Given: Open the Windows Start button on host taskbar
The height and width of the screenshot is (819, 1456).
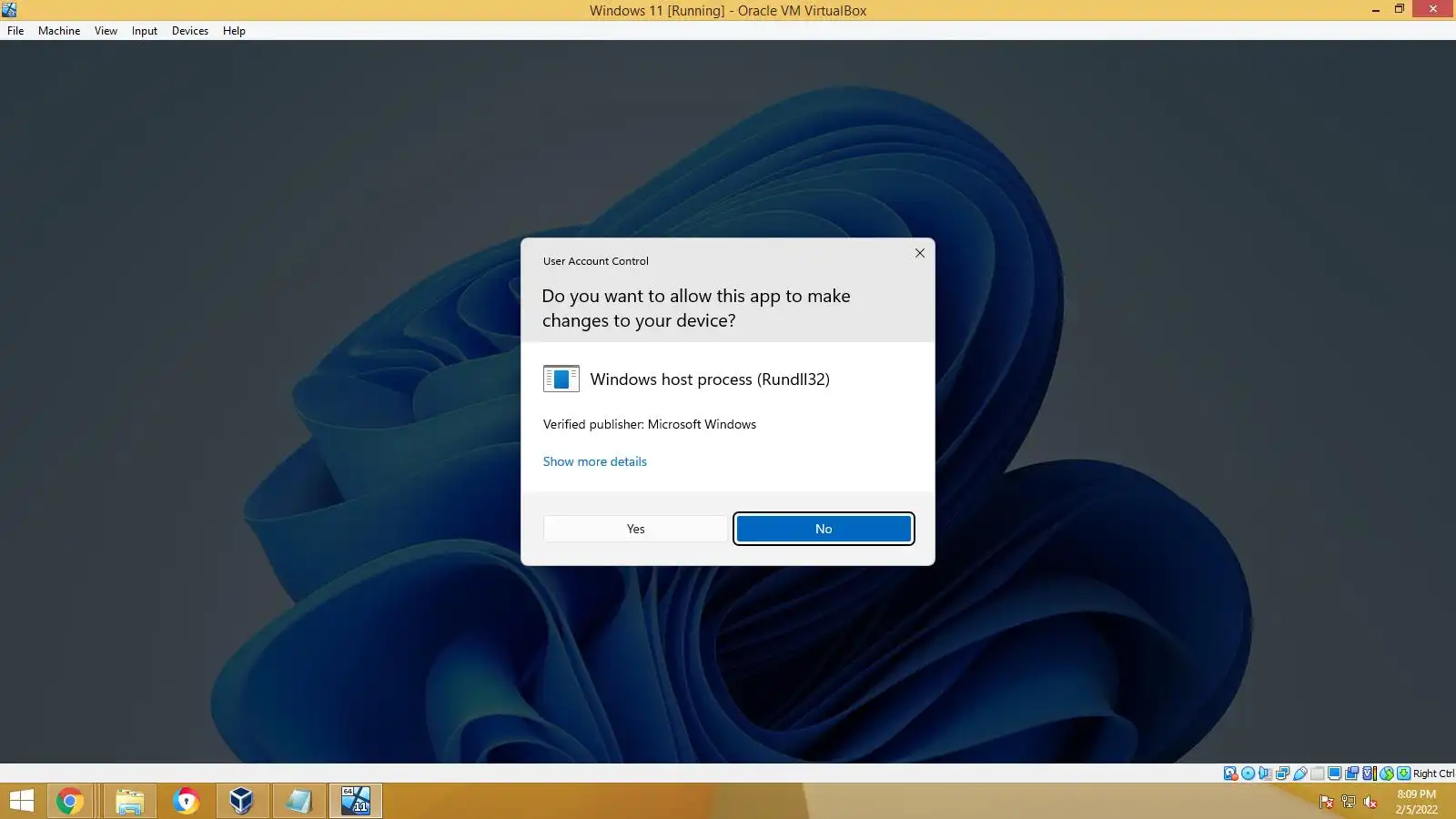Looking at the screenshot, I should 22,801.
